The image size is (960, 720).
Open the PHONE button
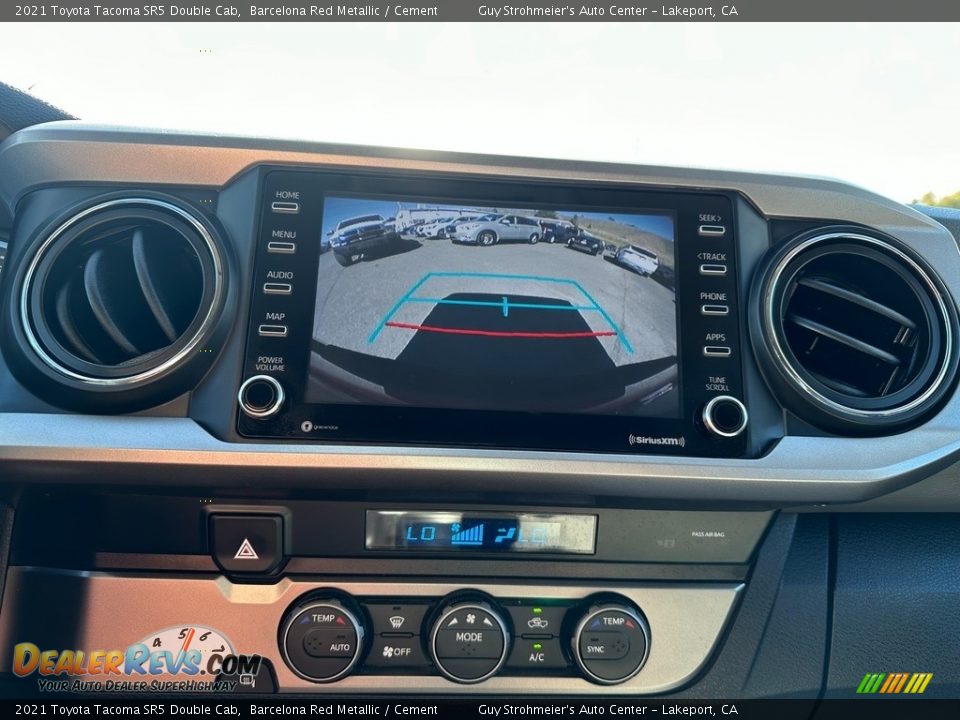715,309
